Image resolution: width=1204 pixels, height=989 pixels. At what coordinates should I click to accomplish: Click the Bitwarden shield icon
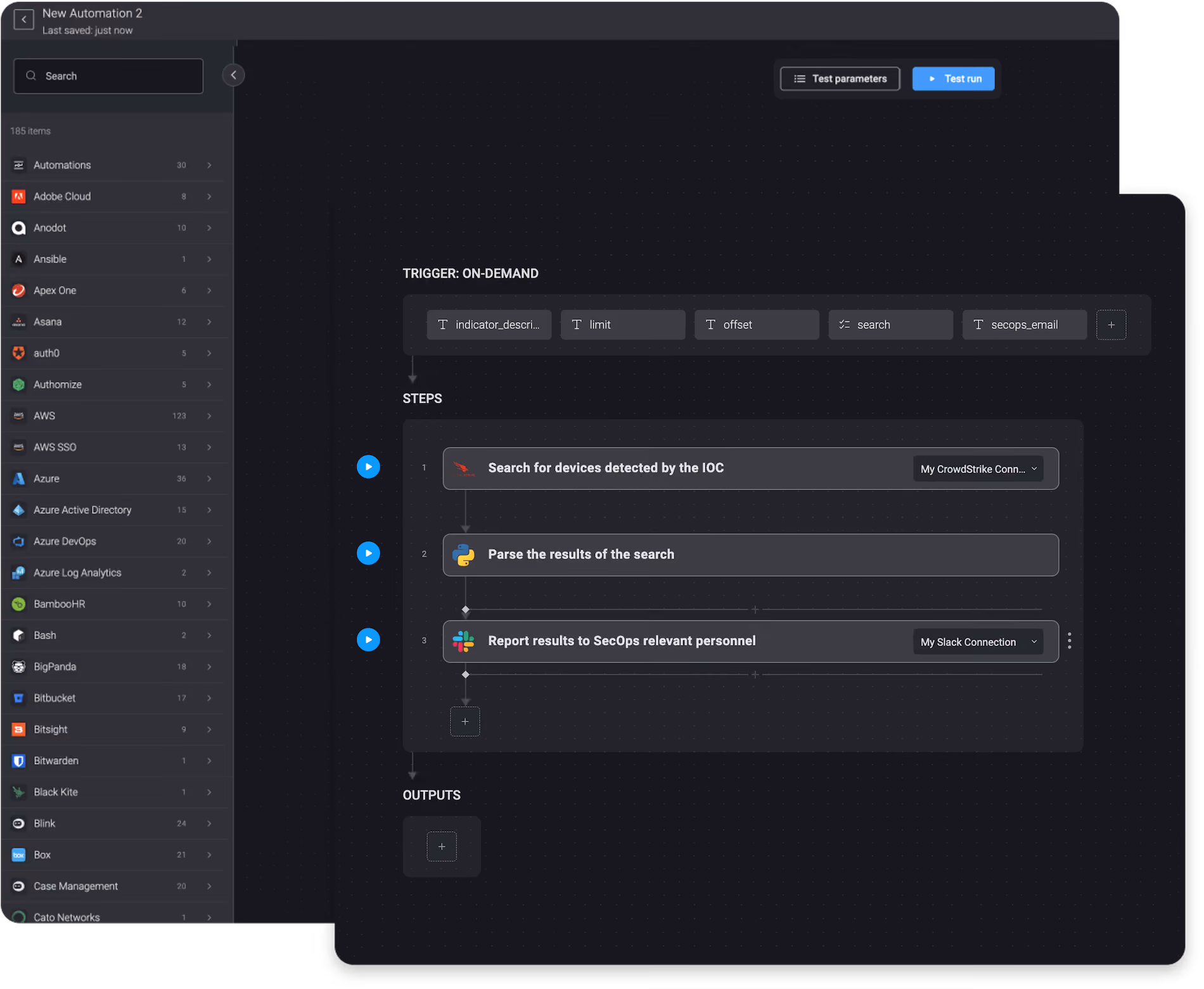(19, 761)
